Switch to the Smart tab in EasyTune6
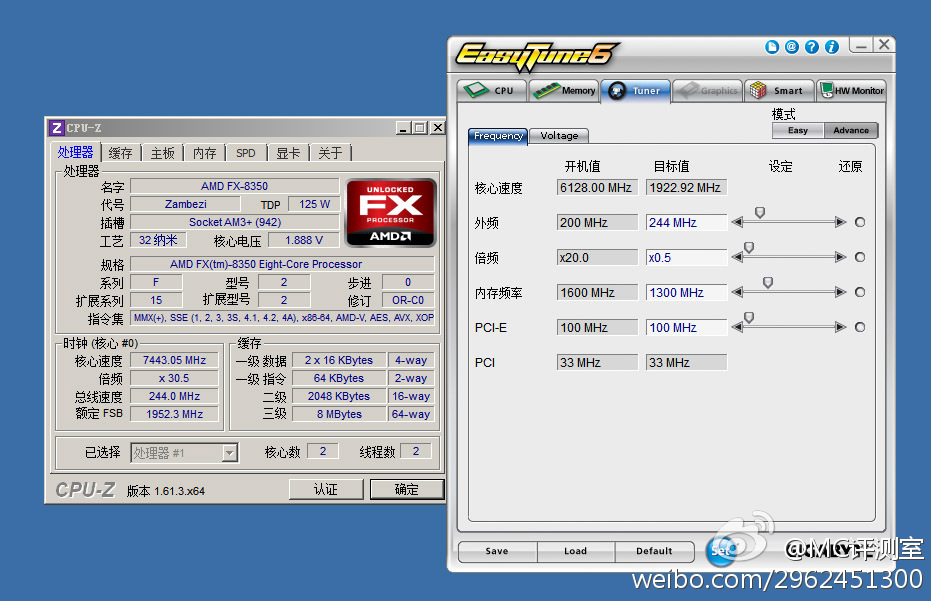The height and width of the screenshot is (601, 931). click(779, 91)
